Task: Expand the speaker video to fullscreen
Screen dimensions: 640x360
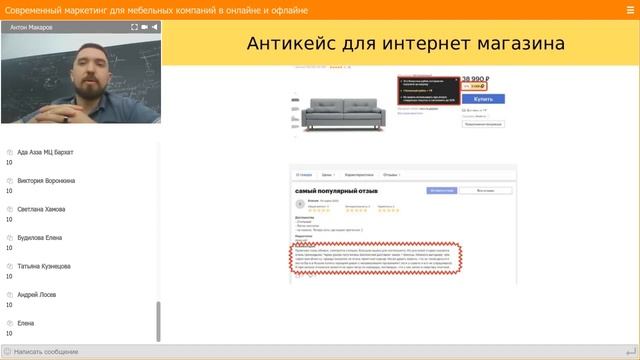Action: tap(134, 27)
